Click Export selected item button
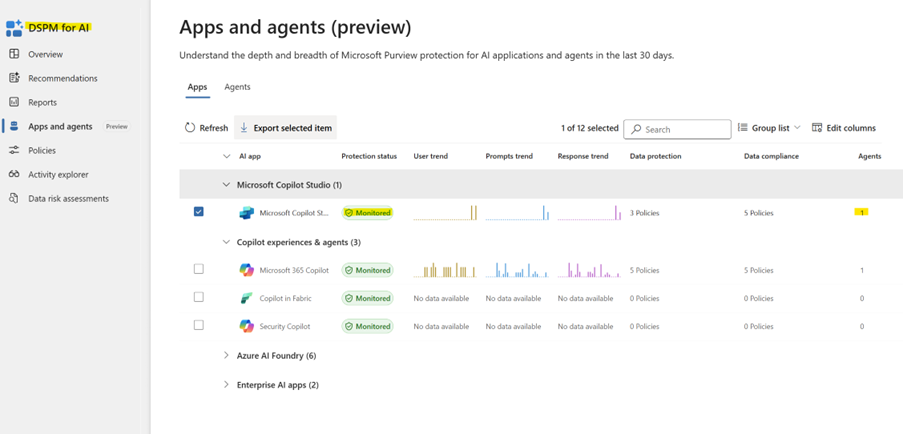 tap(285, 128)
